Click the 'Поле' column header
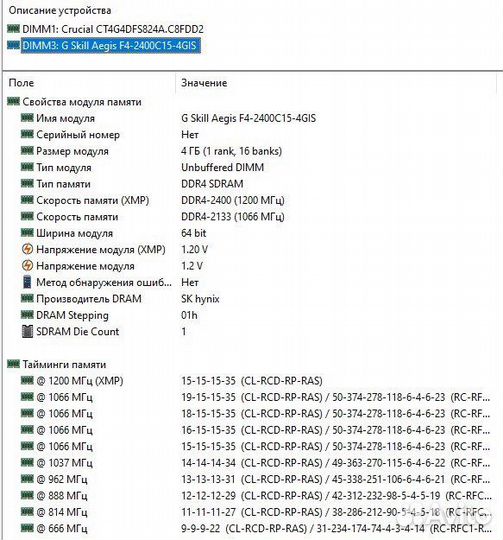This screenshot has width=503, height=540. [x=21, y=83]
